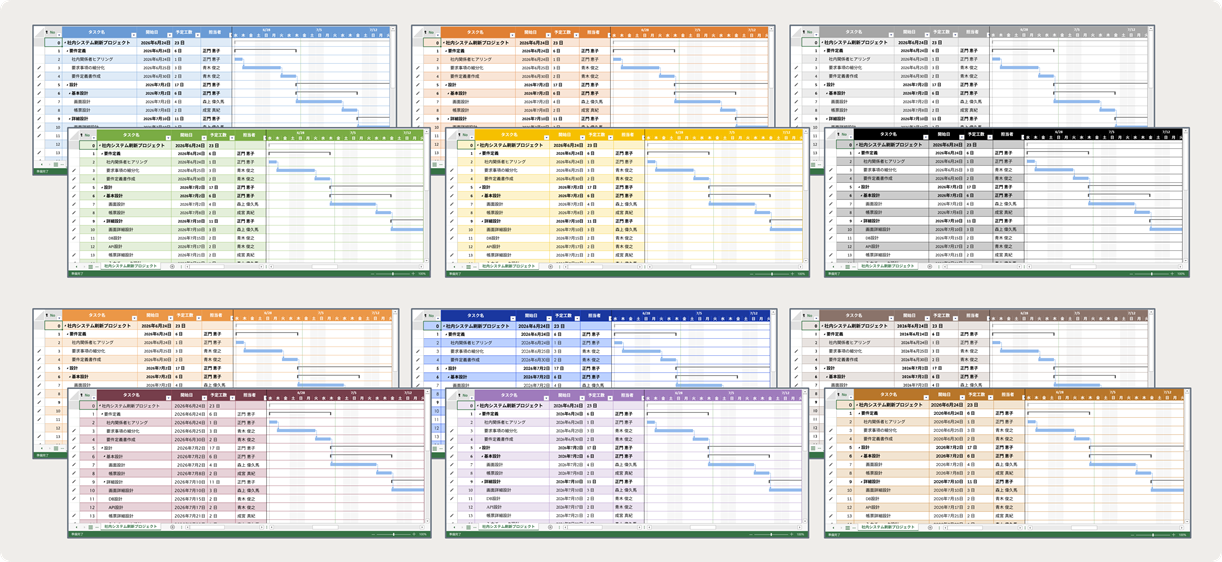The image size is (1222, 562).
Task: Add a new sheet in copper-brown window
Action: [930, 527]
